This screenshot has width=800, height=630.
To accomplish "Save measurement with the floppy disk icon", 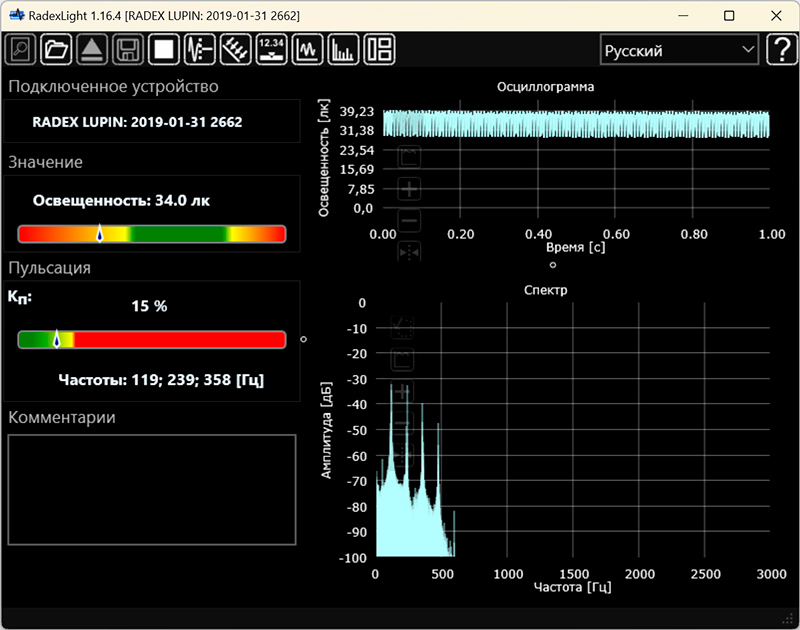I will [127, 49].
